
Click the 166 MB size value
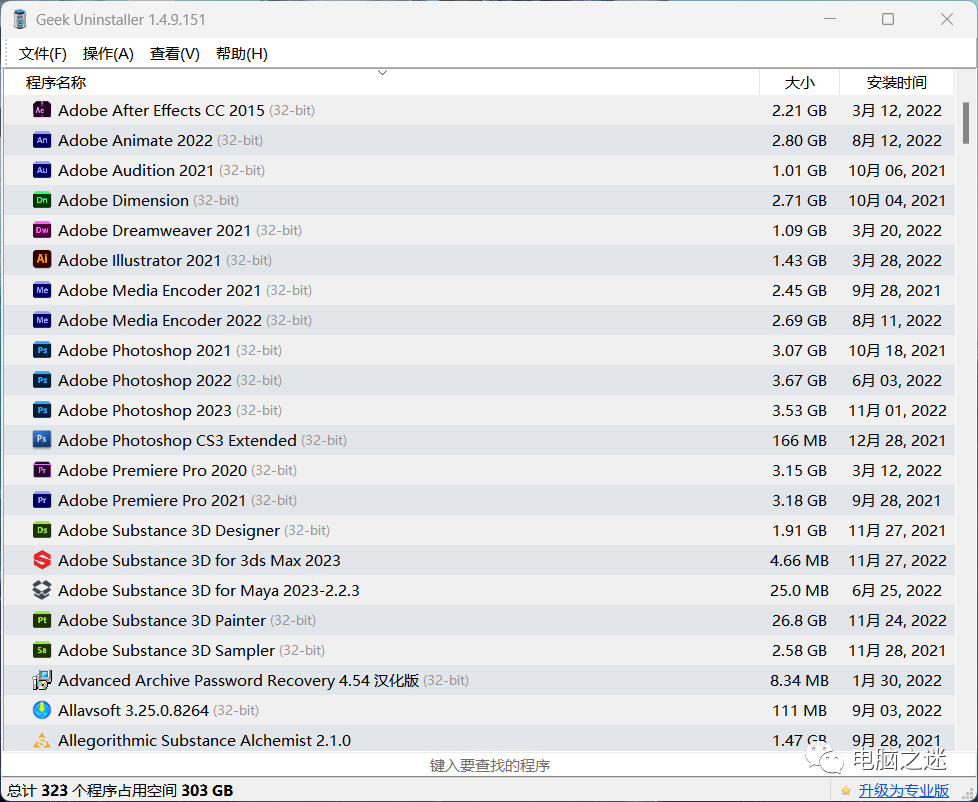coord(799,440)
